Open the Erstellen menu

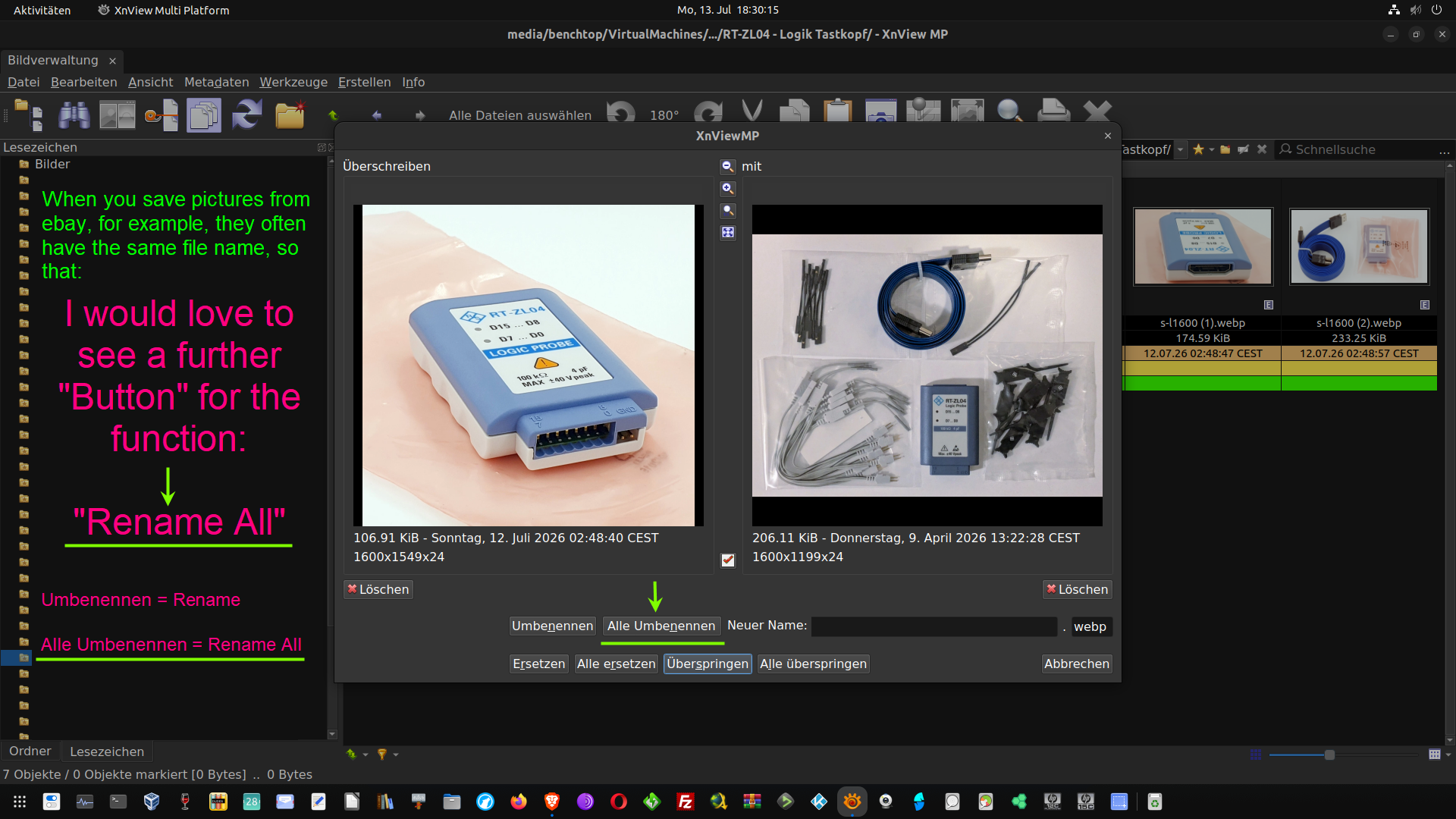[x=365, y=82]
